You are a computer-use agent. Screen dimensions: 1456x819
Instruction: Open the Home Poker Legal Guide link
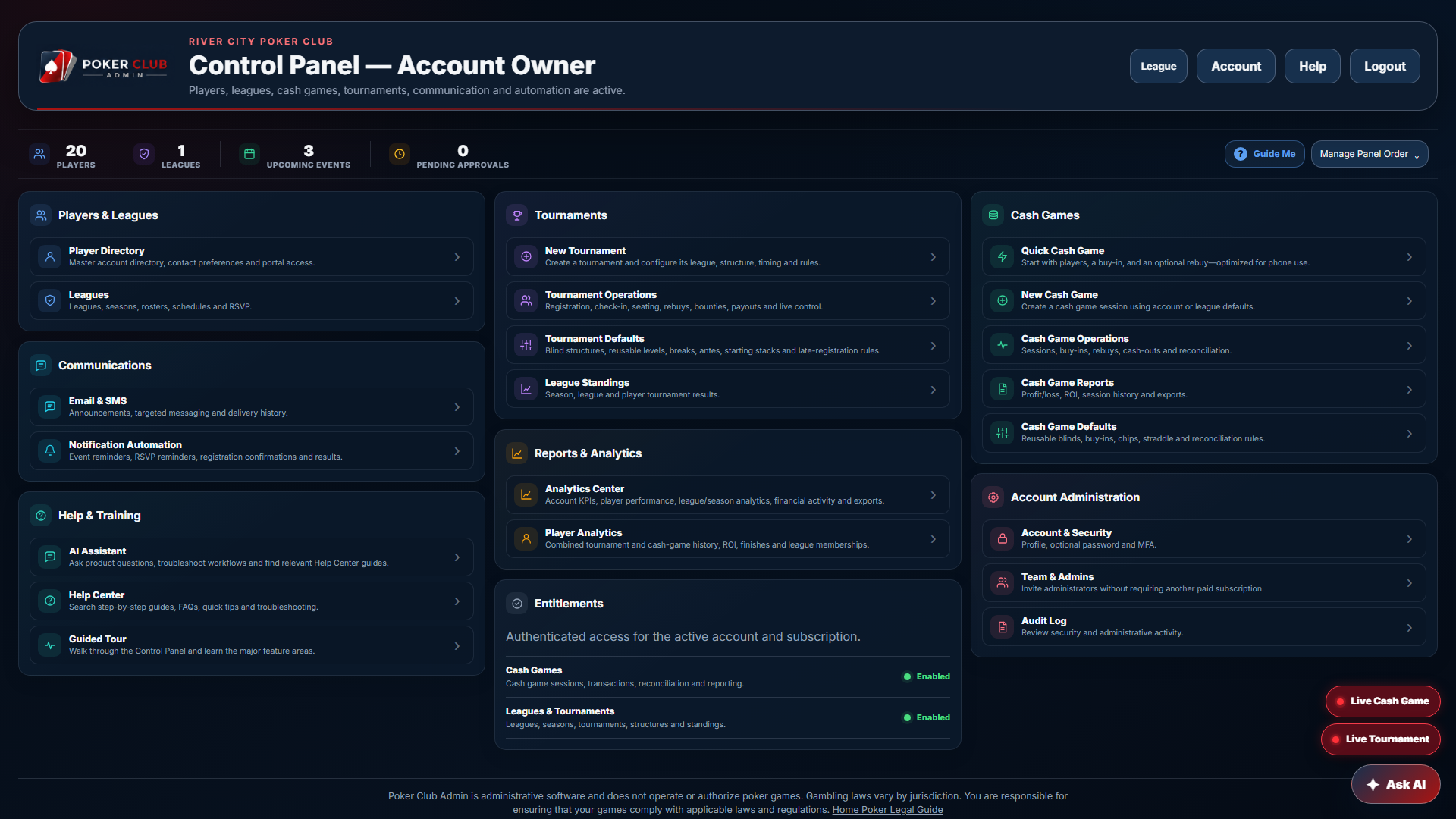pyautogui.click(x=887, y=810)
